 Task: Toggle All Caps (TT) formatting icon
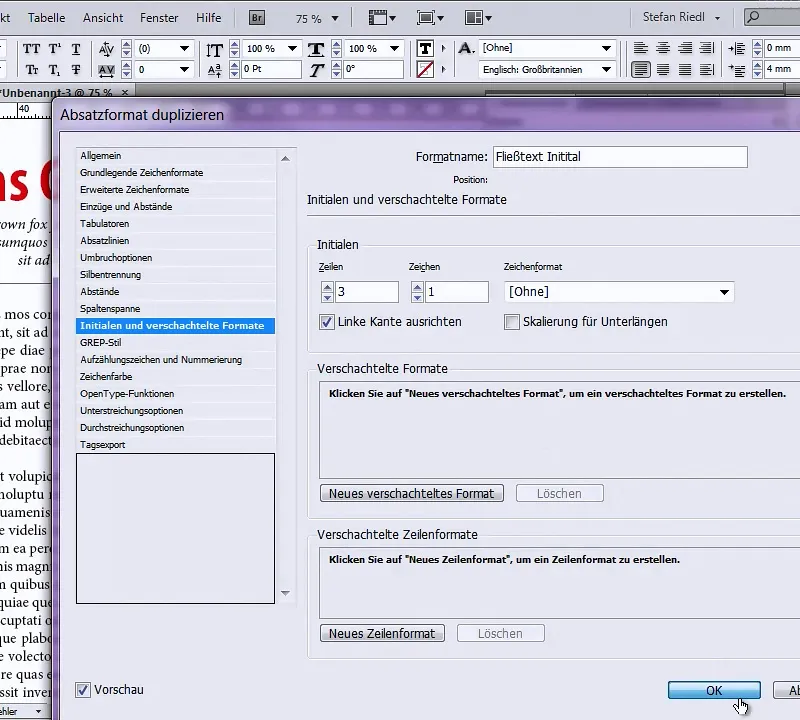(32, 49)
